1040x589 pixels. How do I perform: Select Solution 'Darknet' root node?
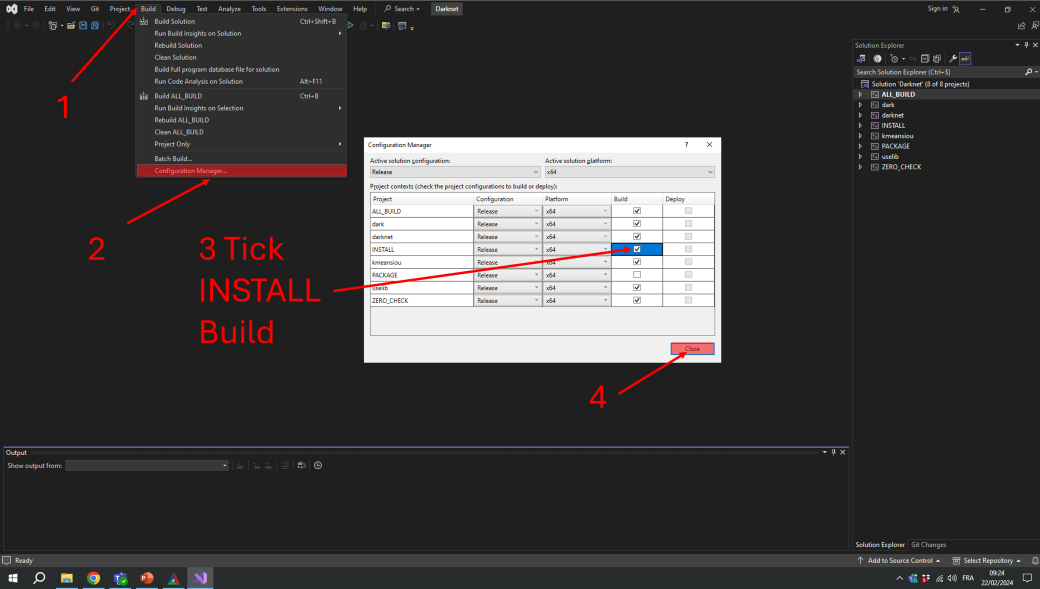[919, 84]
